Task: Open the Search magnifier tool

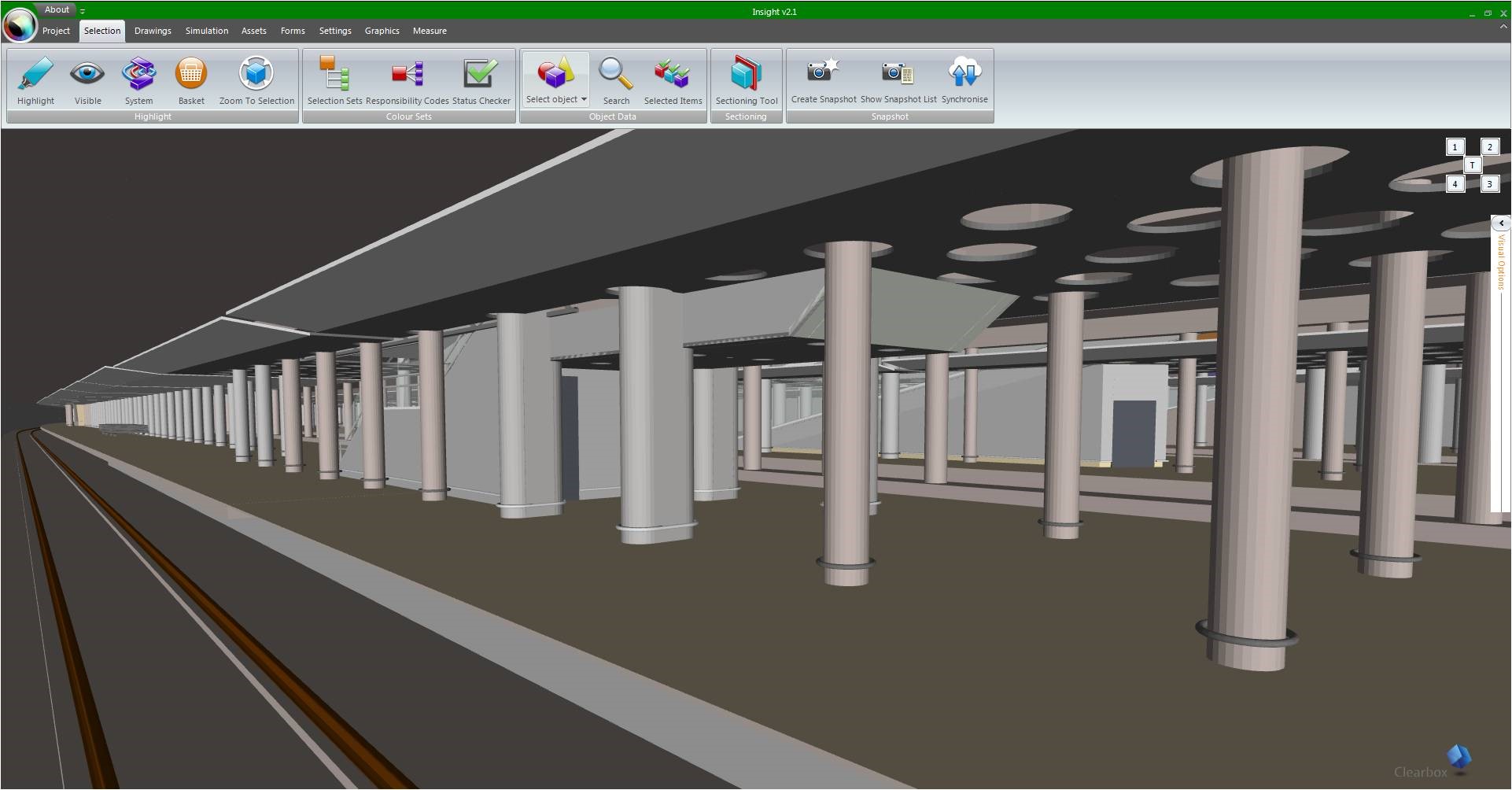Action: coord(616,80)
